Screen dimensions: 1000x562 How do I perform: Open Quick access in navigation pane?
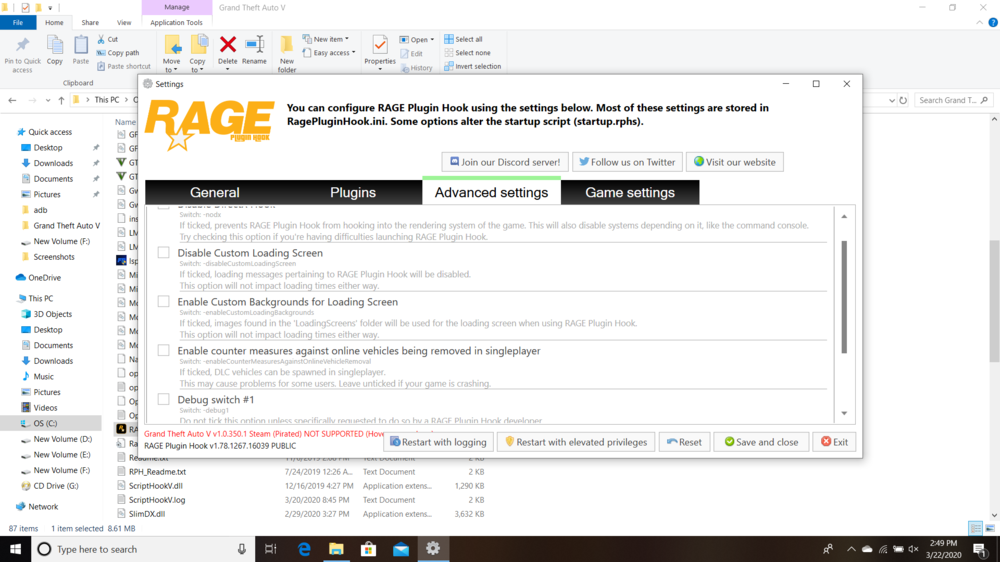(x=50, y=132)
